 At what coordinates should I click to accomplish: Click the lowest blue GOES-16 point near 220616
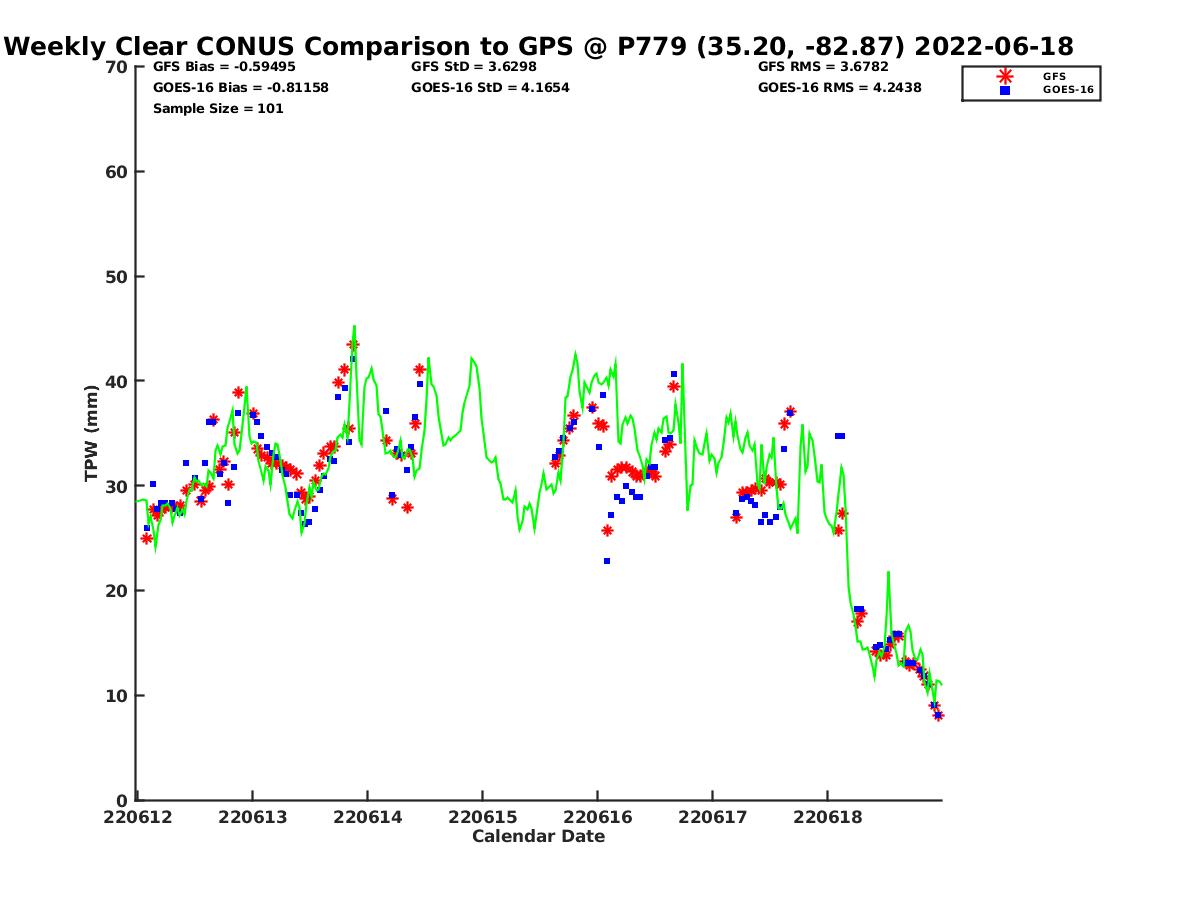pyautogui.click(x=607, y=561)
